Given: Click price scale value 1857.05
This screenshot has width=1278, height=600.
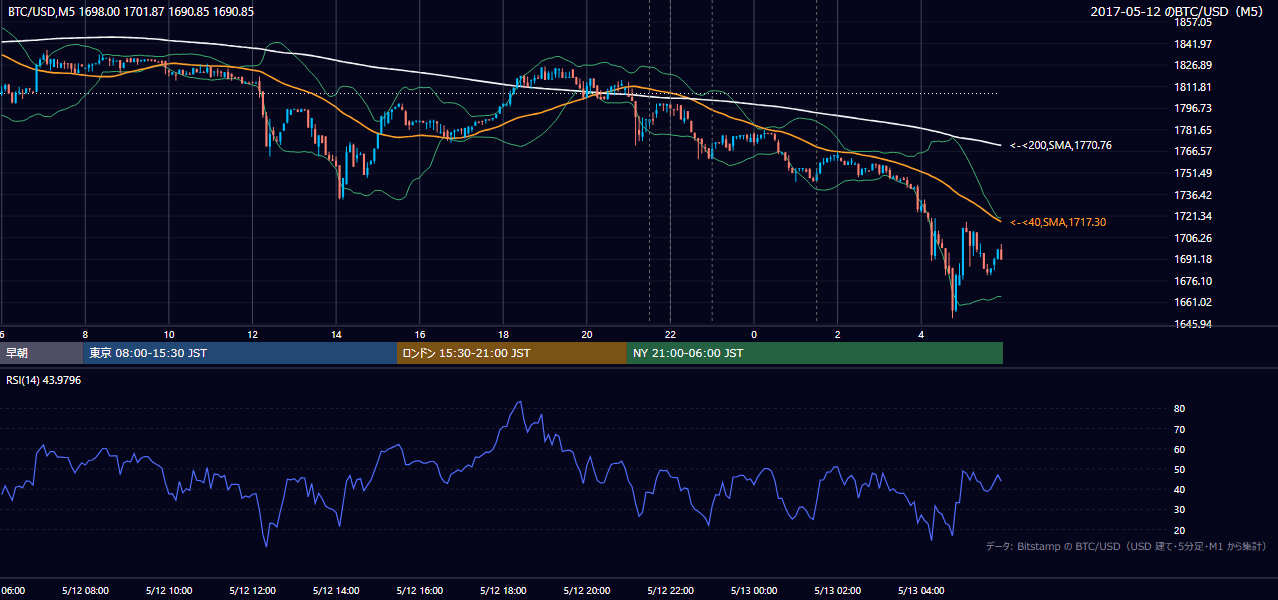Looking at the screenshot, I should (1193, 22).
